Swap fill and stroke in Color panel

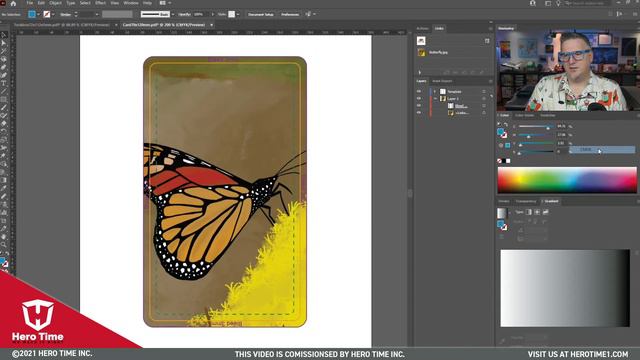click(x=506, y=125)
